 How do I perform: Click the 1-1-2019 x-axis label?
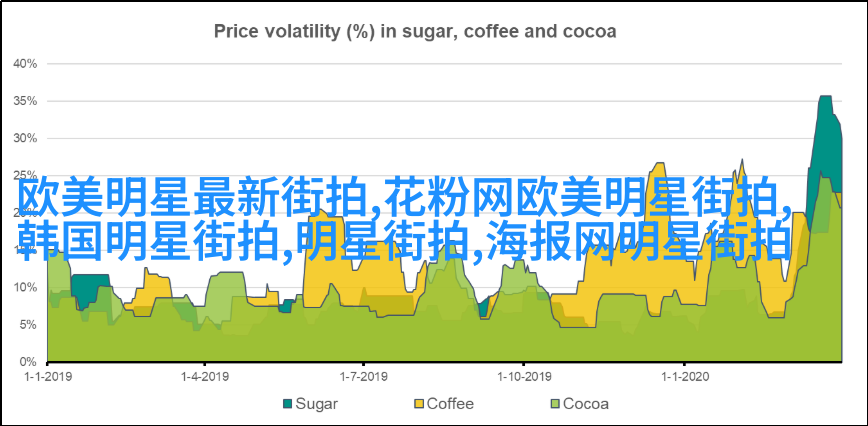coord(47,377)
